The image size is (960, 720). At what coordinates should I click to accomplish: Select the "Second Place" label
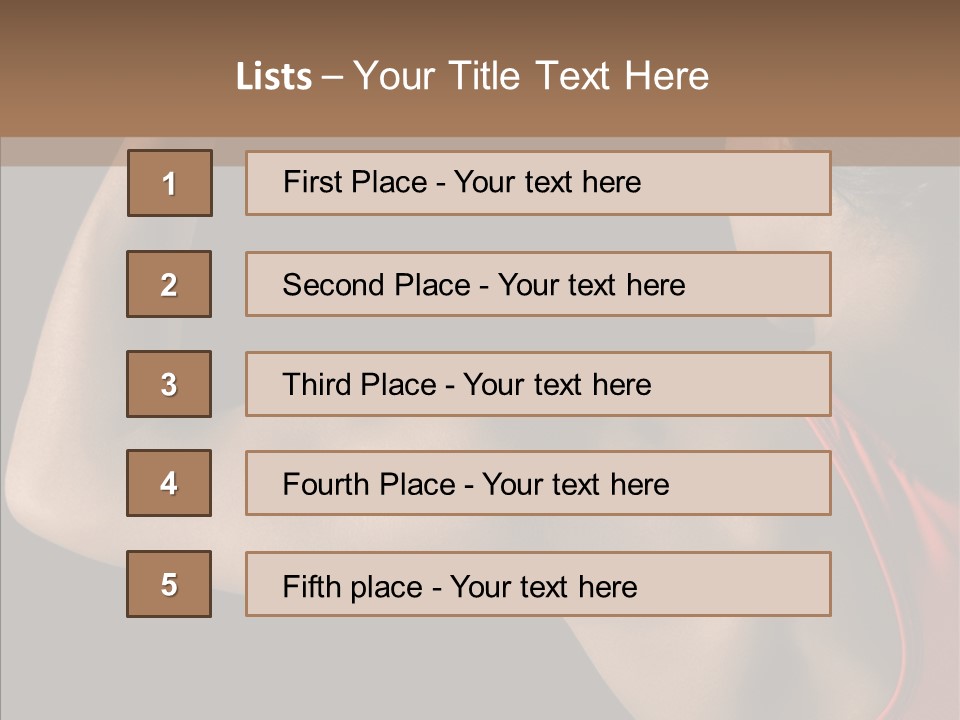(x=376, y=285)
